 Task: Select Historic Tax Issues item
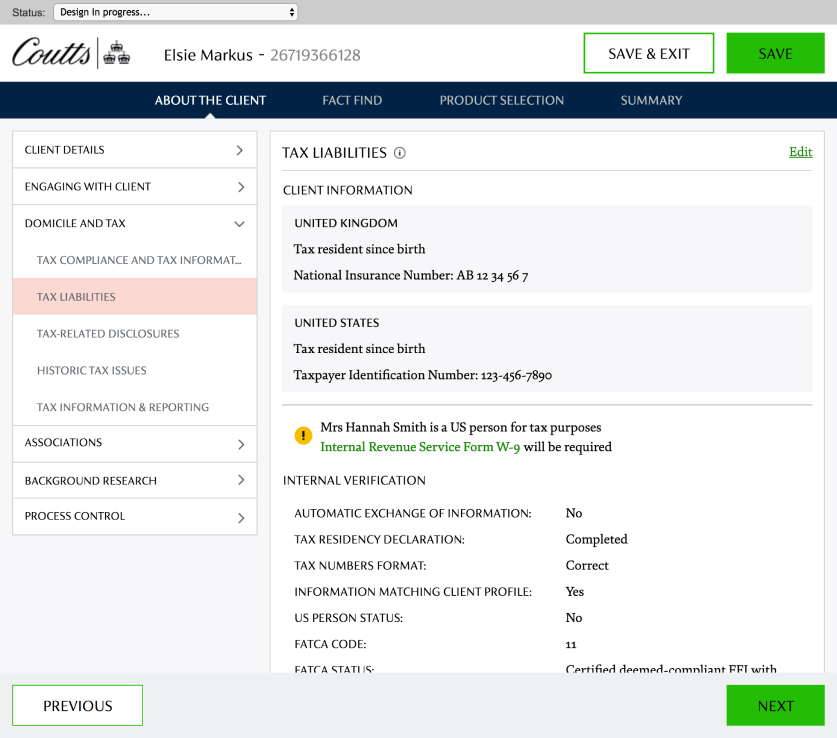coord(92,371)
